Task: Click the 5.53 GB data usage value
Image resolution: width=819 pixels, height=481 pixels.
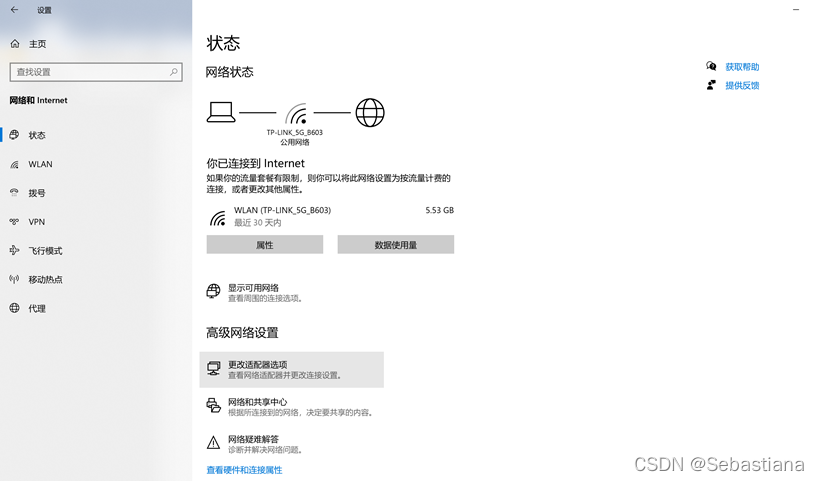Action: tap(439, 210)
